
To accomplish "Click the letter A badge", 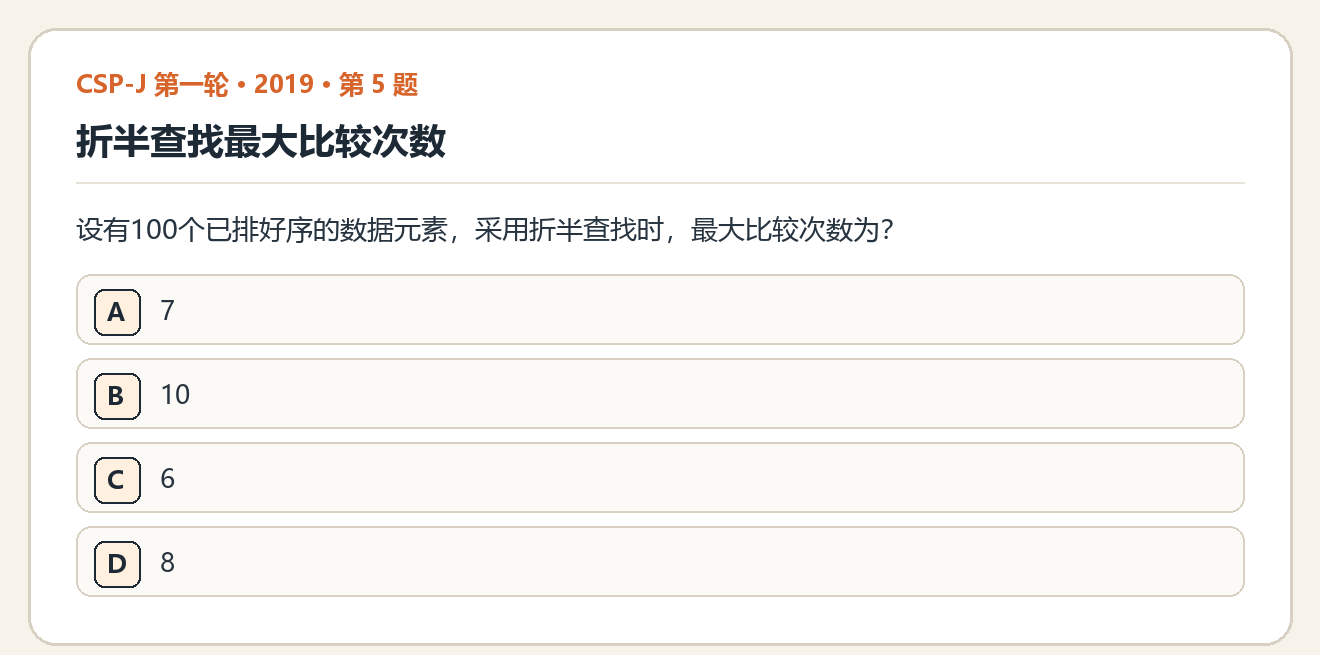I will (x=117, y=311).
